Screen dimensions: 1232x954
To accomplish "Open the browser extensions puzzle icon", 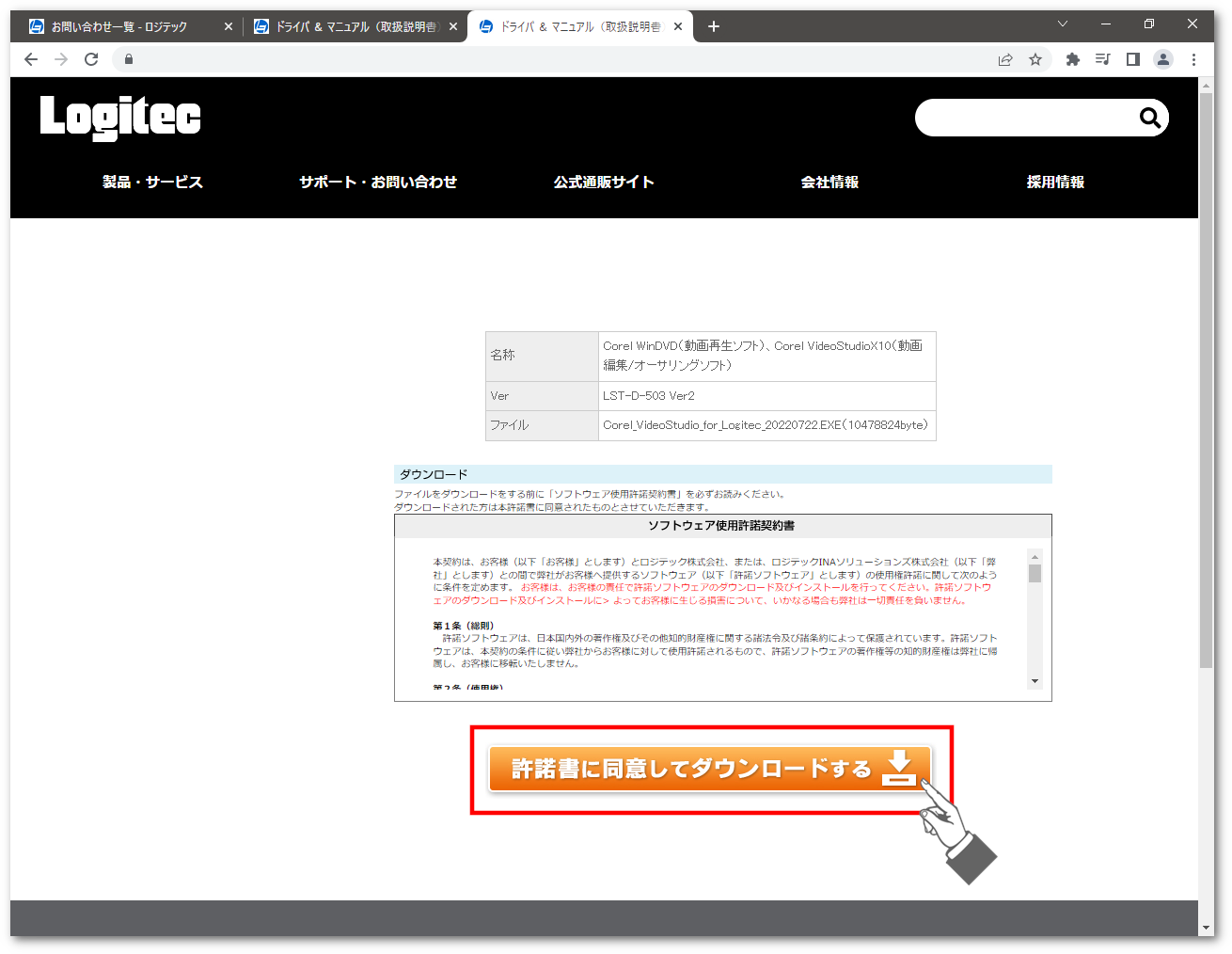I will click(1073, 59).
